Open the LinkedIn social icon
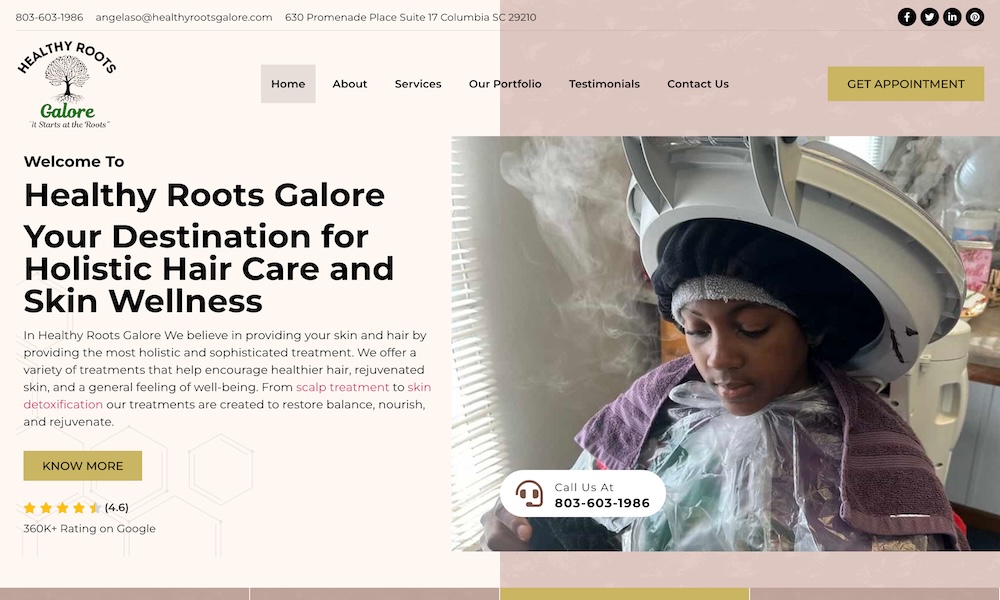The height and width of the screenshot is (600, 1000). point(952,17)
